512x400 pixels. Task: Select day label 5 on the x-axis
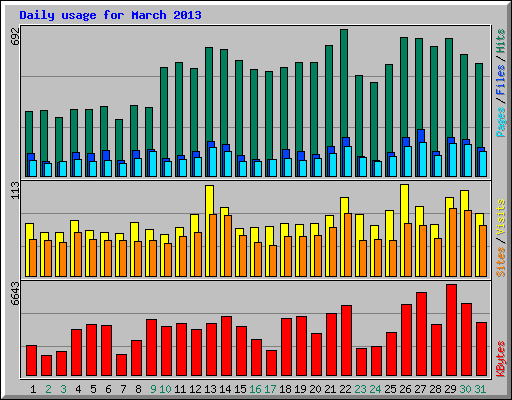tap(93, 389)
